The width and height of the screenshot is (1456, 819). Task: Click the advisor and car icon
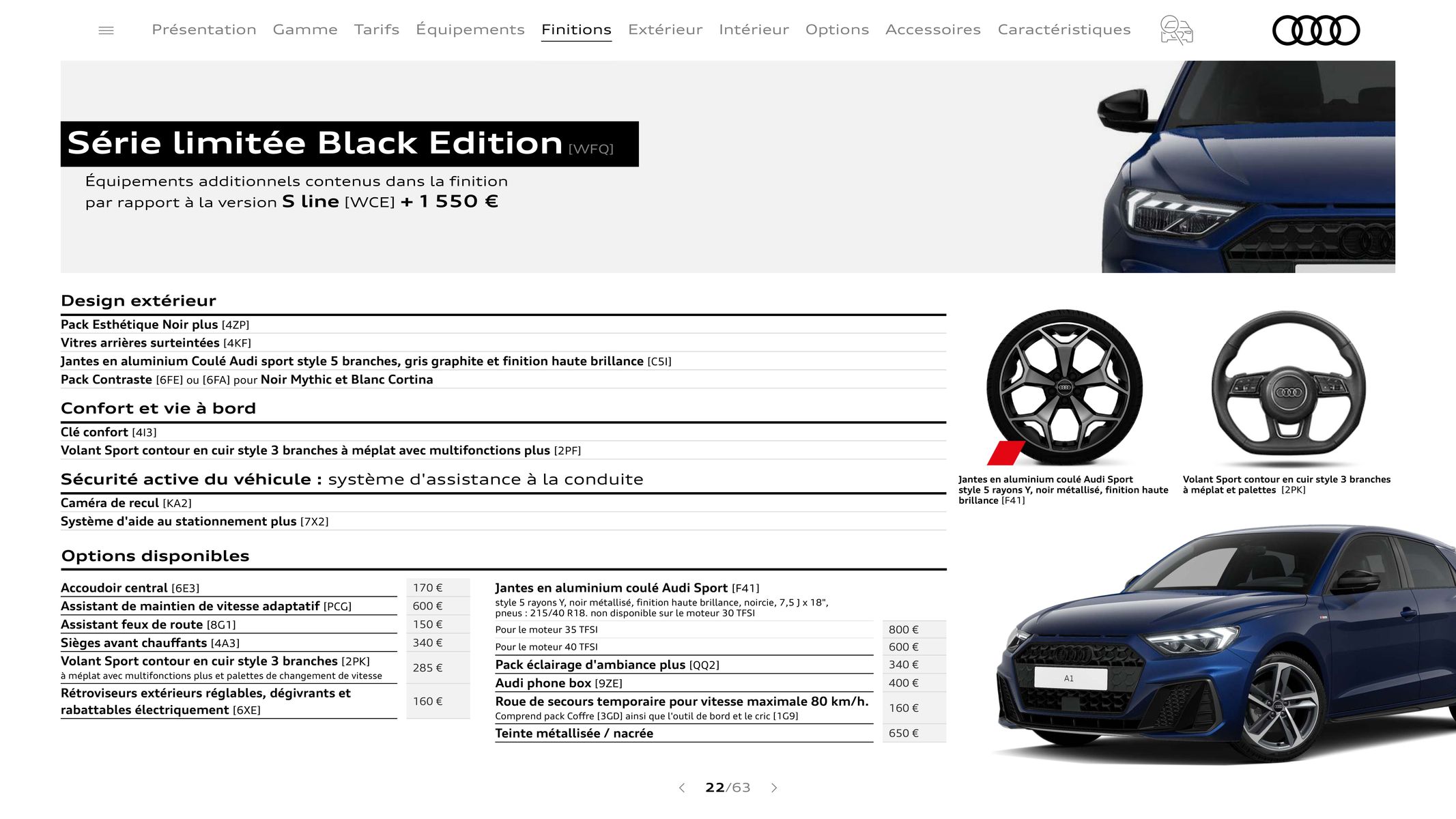tap(1176, 30)
